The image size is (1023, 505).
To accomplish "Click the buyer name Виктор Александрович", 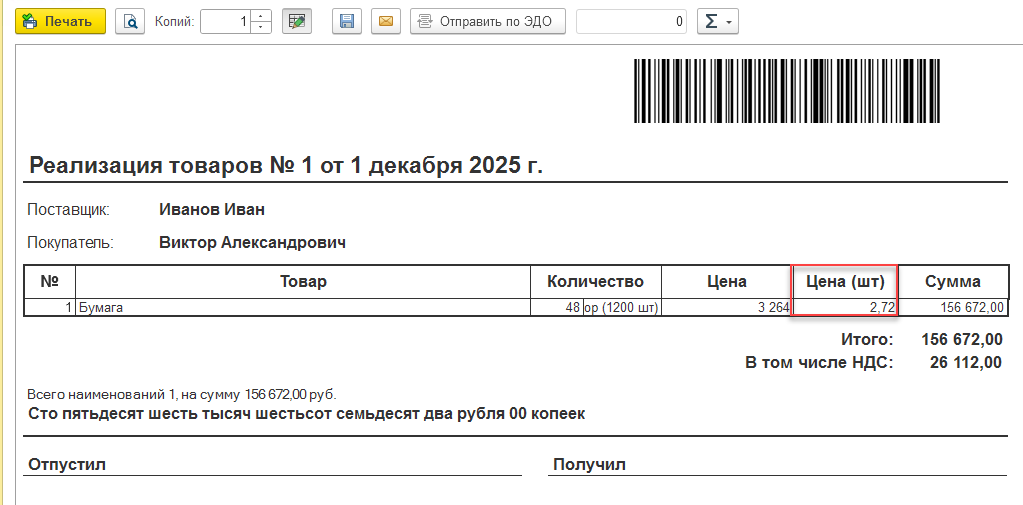I will pyautogui.click(x=252, y=242).
